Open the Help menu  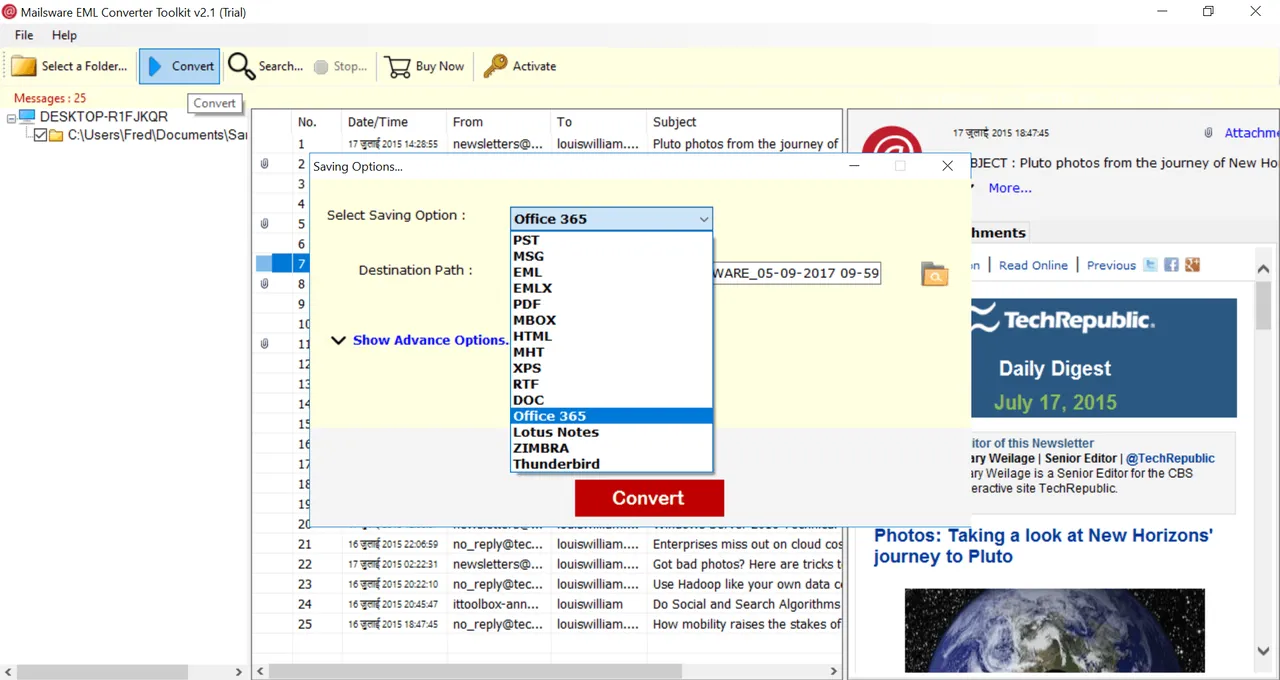64,35
